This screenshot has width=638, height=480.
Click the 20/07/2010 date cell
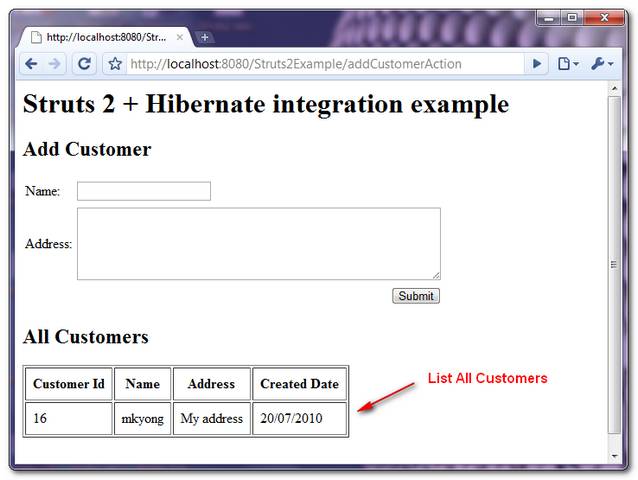coord(299,418)
